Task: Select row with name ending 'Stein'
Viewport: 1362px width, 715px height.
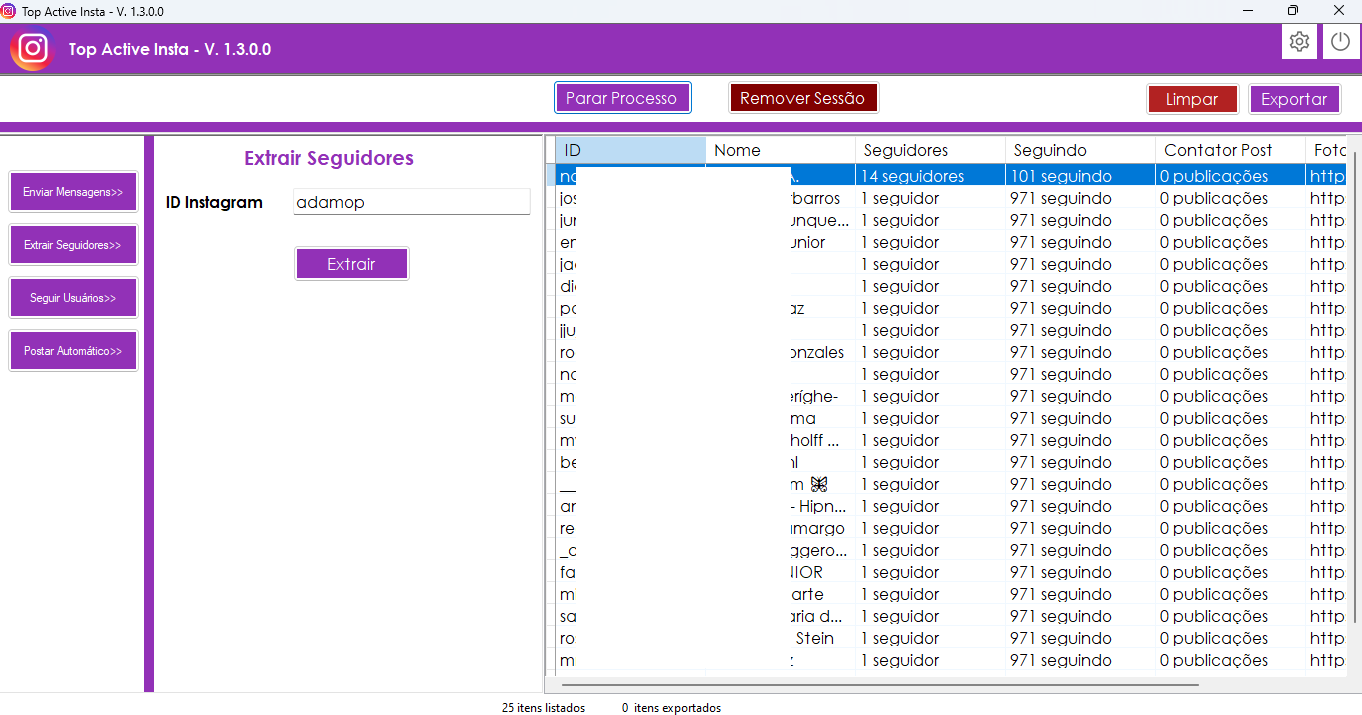Action: point(952,638)
